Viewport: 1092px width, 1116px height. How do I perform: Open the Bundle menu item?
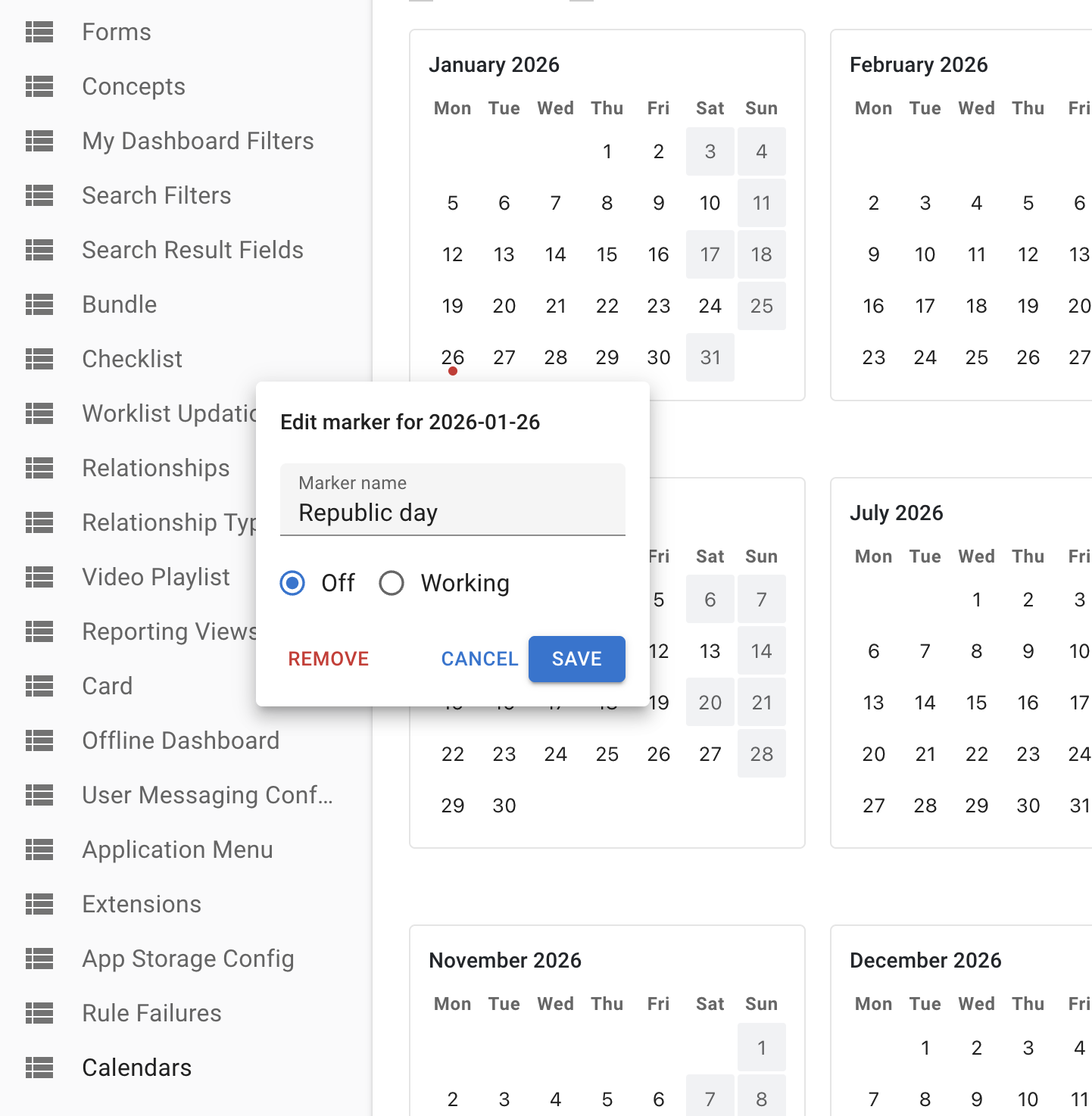(x=120, y=304)
